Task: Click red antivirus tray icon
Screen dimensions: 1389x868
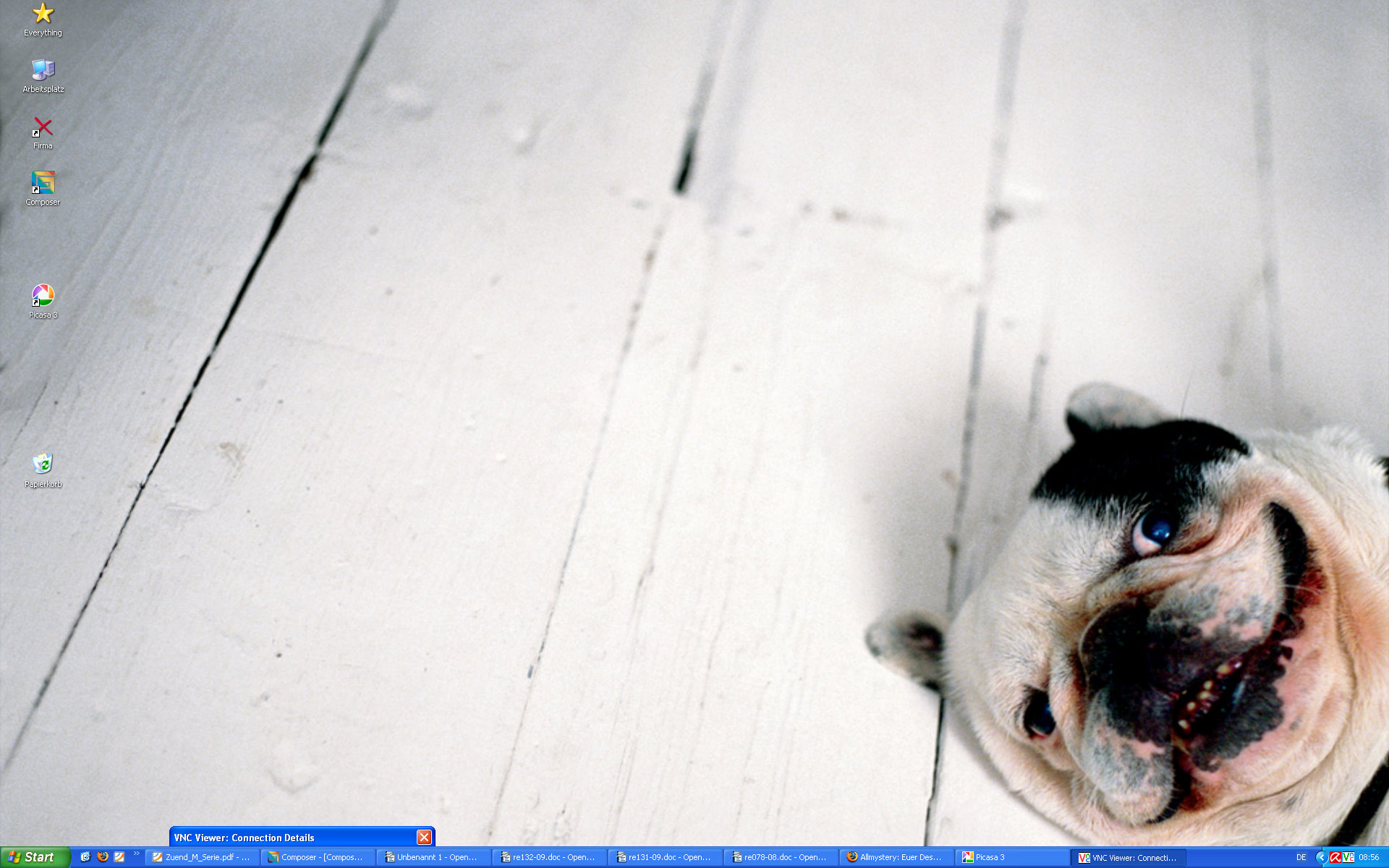Action: [x=1335, y=858]
